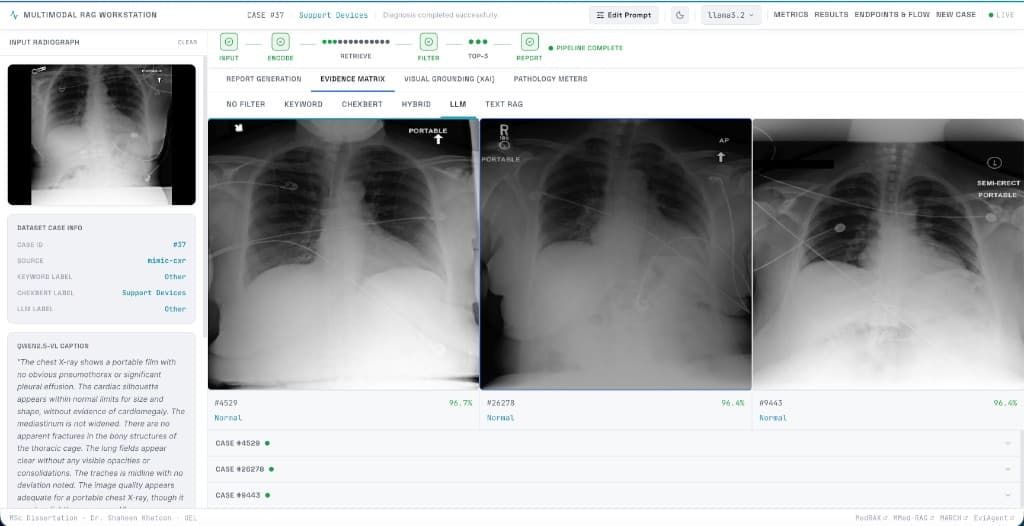Click the ENCODE pipeline step icon
Screen dimensions: 1024x526
click(280, 42)
